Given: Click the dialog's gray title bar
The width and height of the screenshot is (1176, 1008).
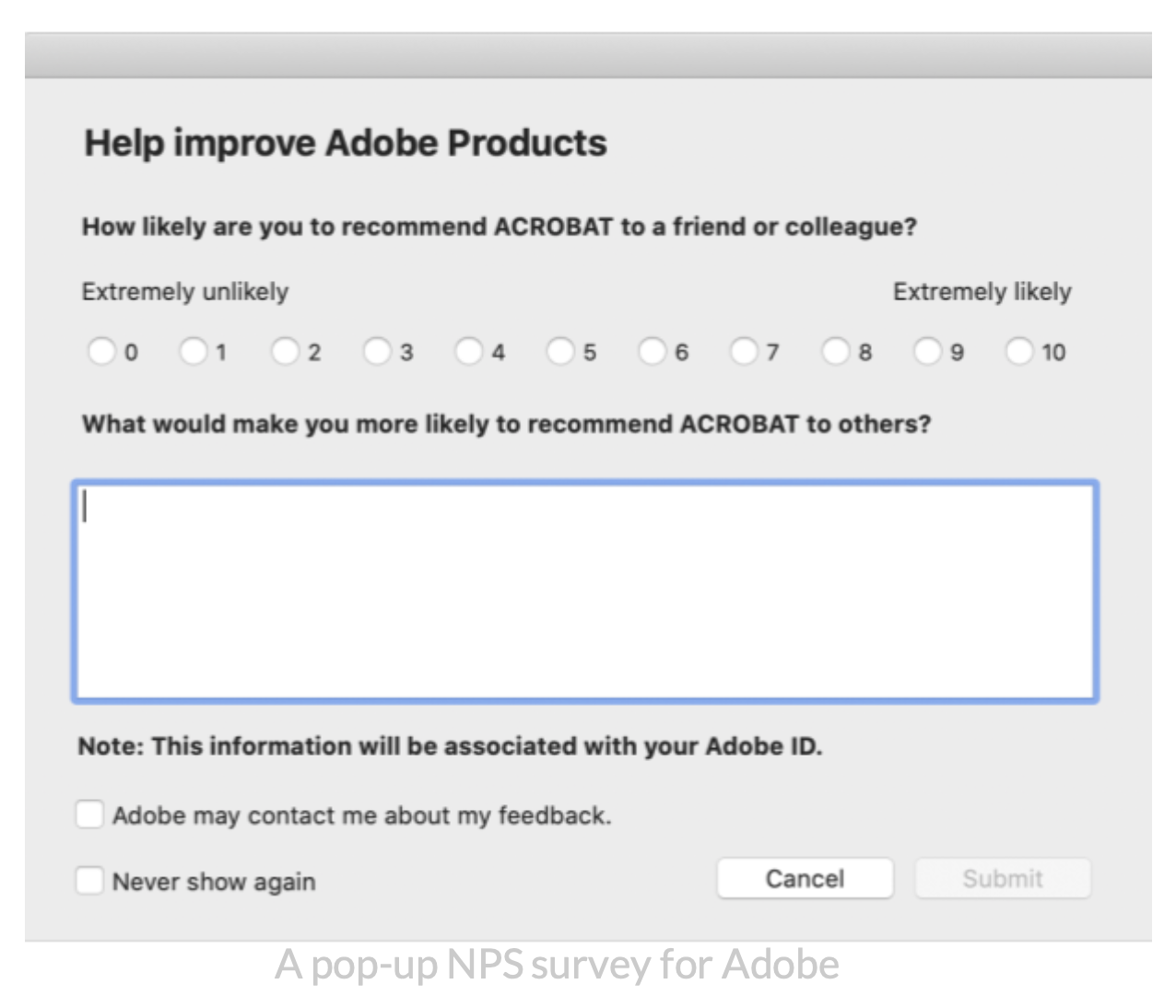Looking at the screenshot, I should (x=588, y=56).
